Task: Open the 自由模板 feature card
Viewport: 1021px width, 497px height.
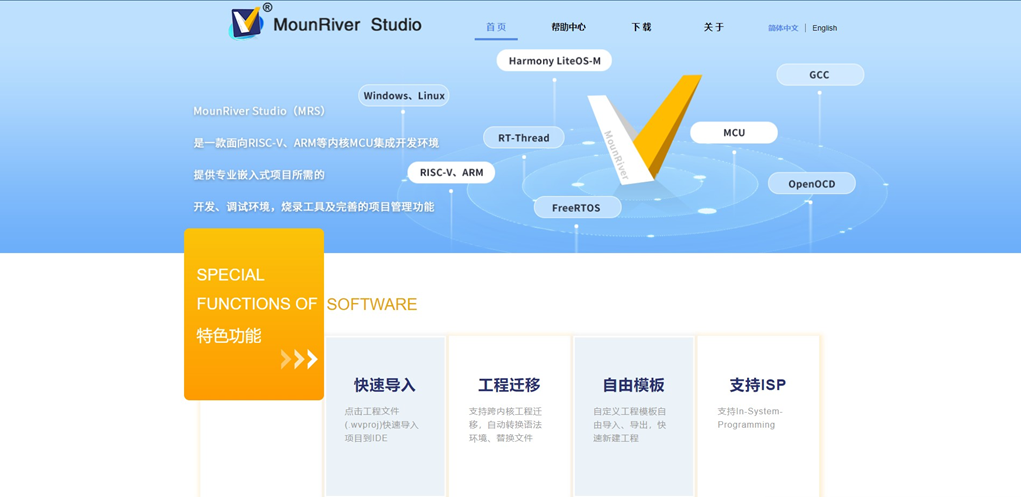Action: [x=634, y=416]
